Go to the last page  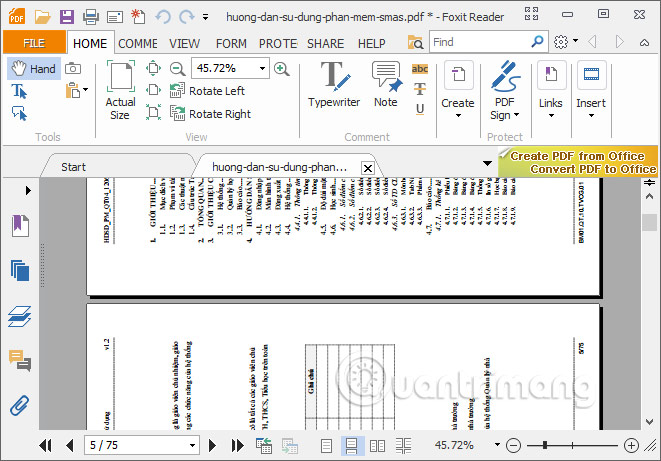pos(237,445)
